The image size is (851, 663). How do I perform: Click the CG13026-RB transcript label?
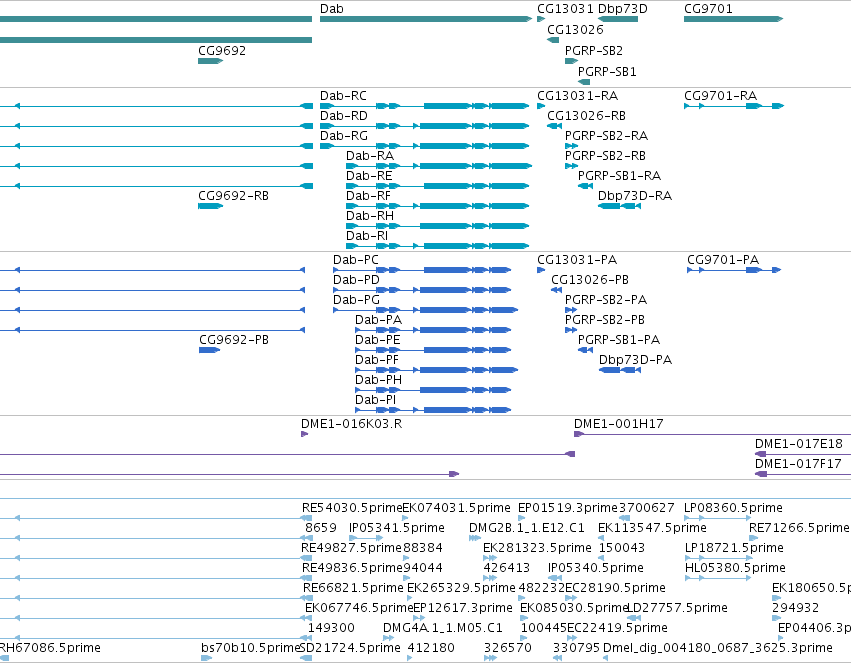[586, 116]
